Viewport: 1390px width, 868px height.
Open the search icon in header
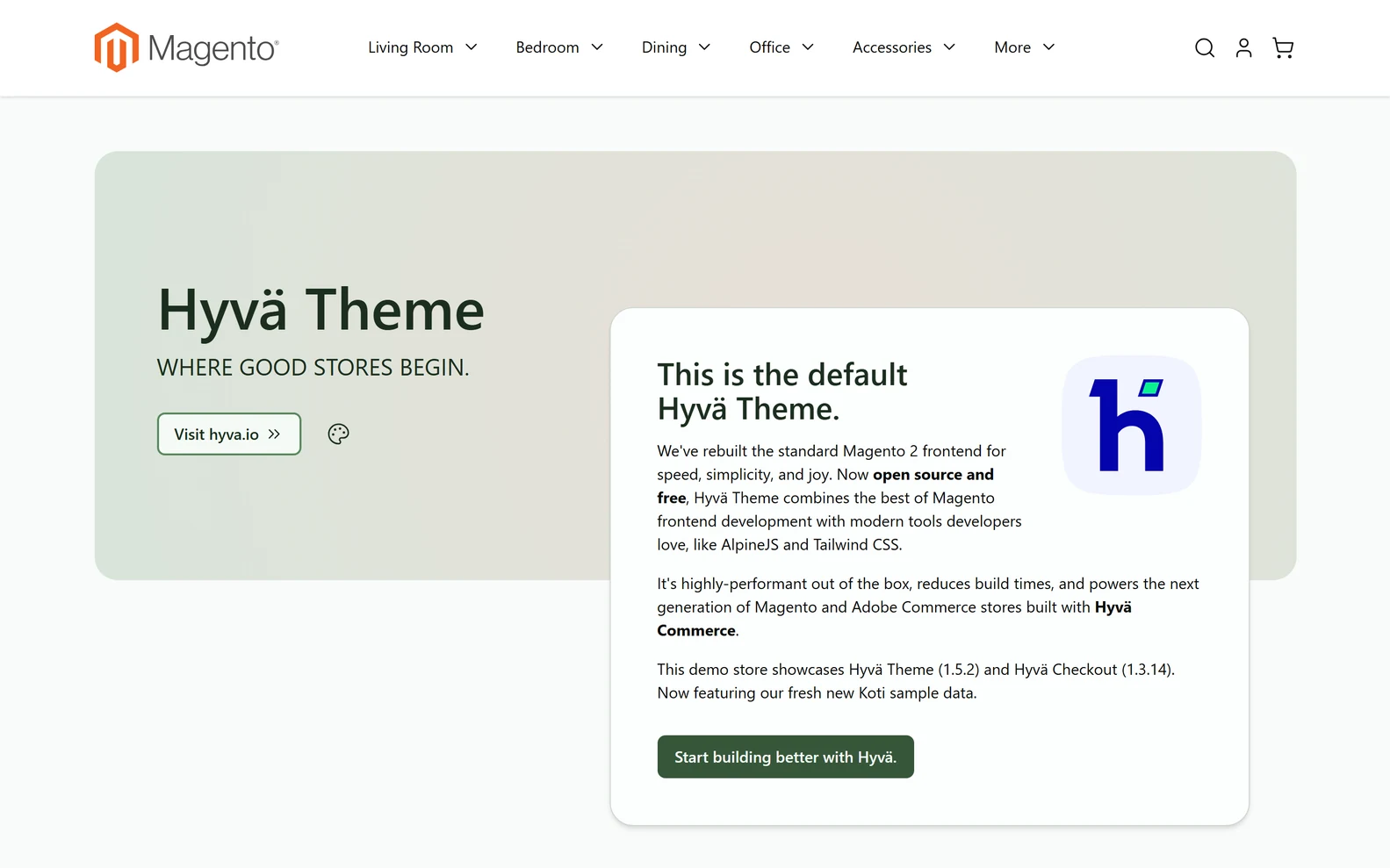(x=1205, y=47)
